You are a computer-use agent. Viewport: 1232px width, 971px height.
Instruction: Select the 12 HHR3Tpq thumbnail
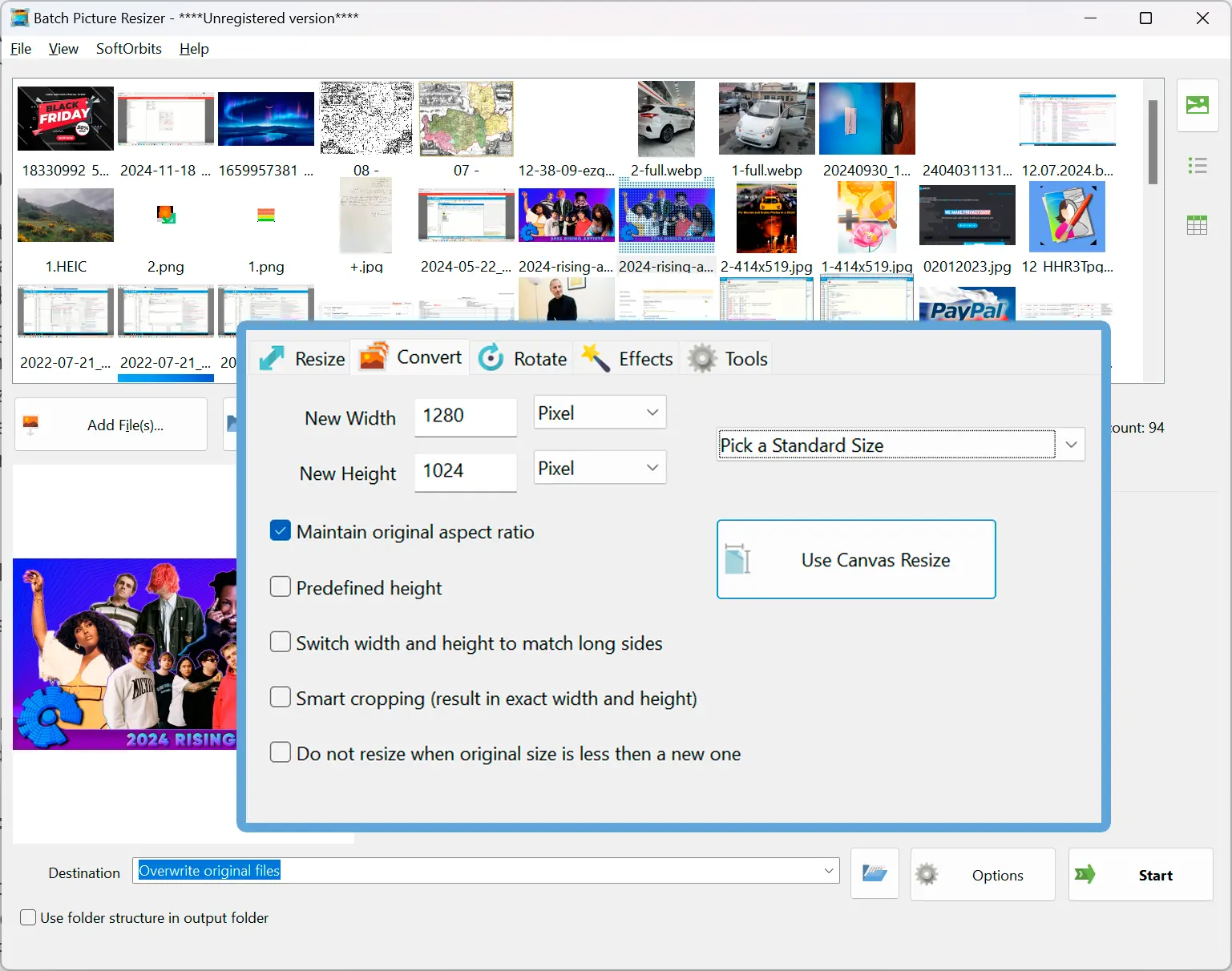(1067, 216)
